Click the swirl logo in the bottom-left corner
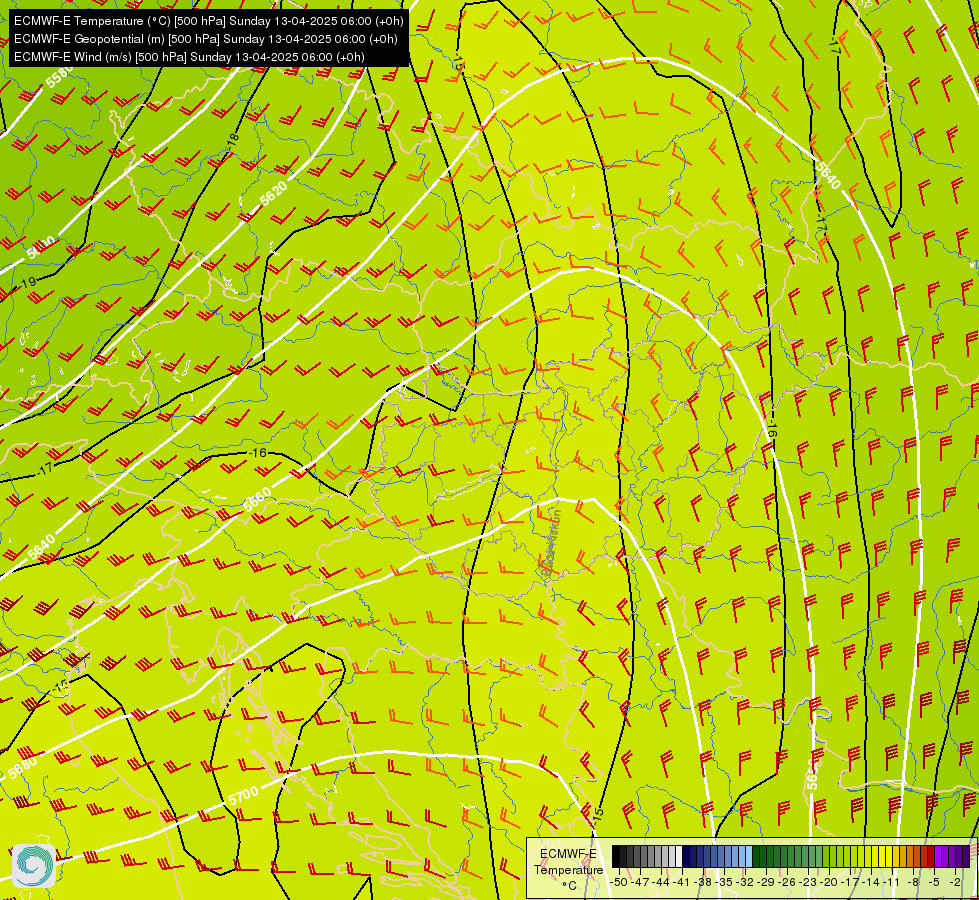Image resolution: width=979 pixels, height=900 pixels. coord(34,866)
